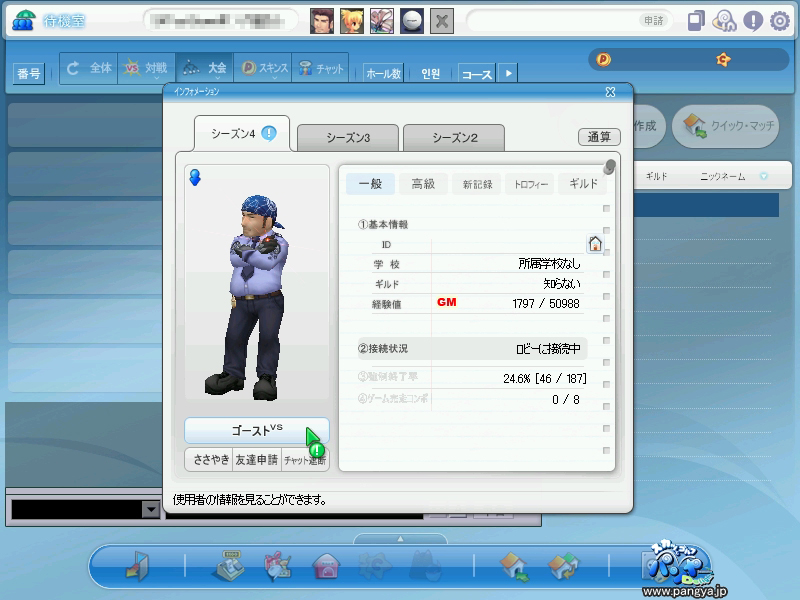The width and height of the screenshot is (800, 600).
Task: Select the 高級 info tab
Action: point(423,184)
